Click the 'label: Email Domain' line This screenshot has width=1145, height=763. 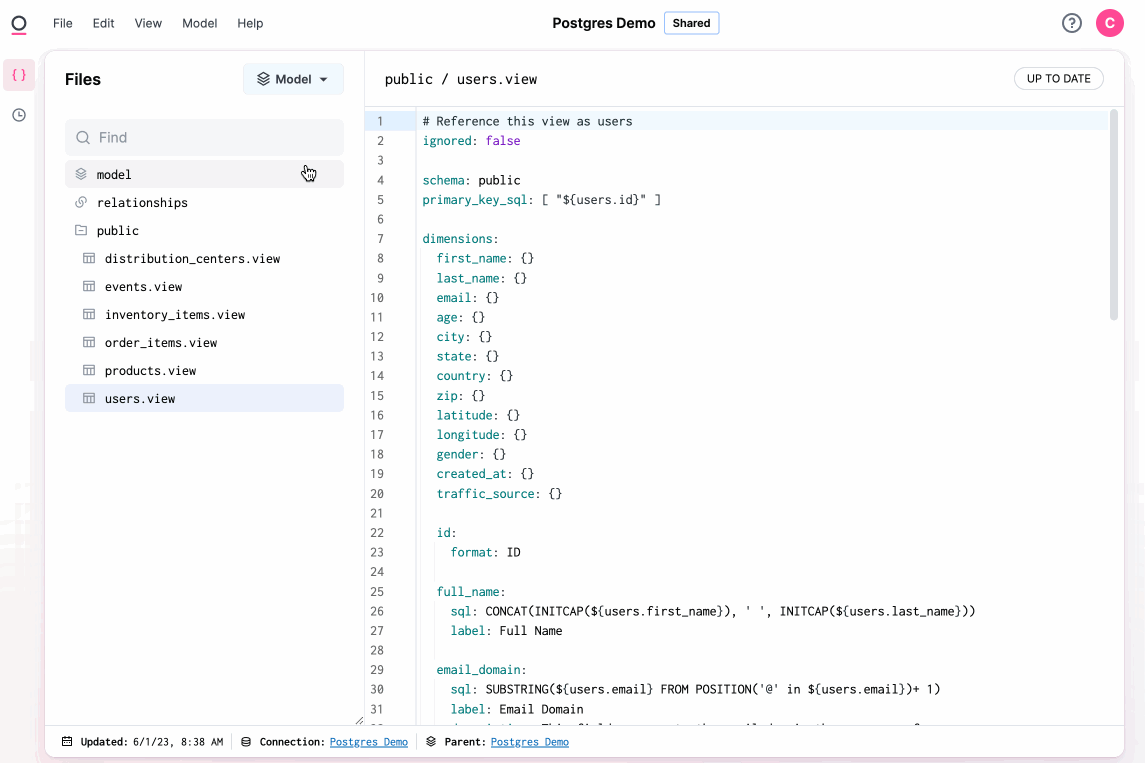coord(516,709)
